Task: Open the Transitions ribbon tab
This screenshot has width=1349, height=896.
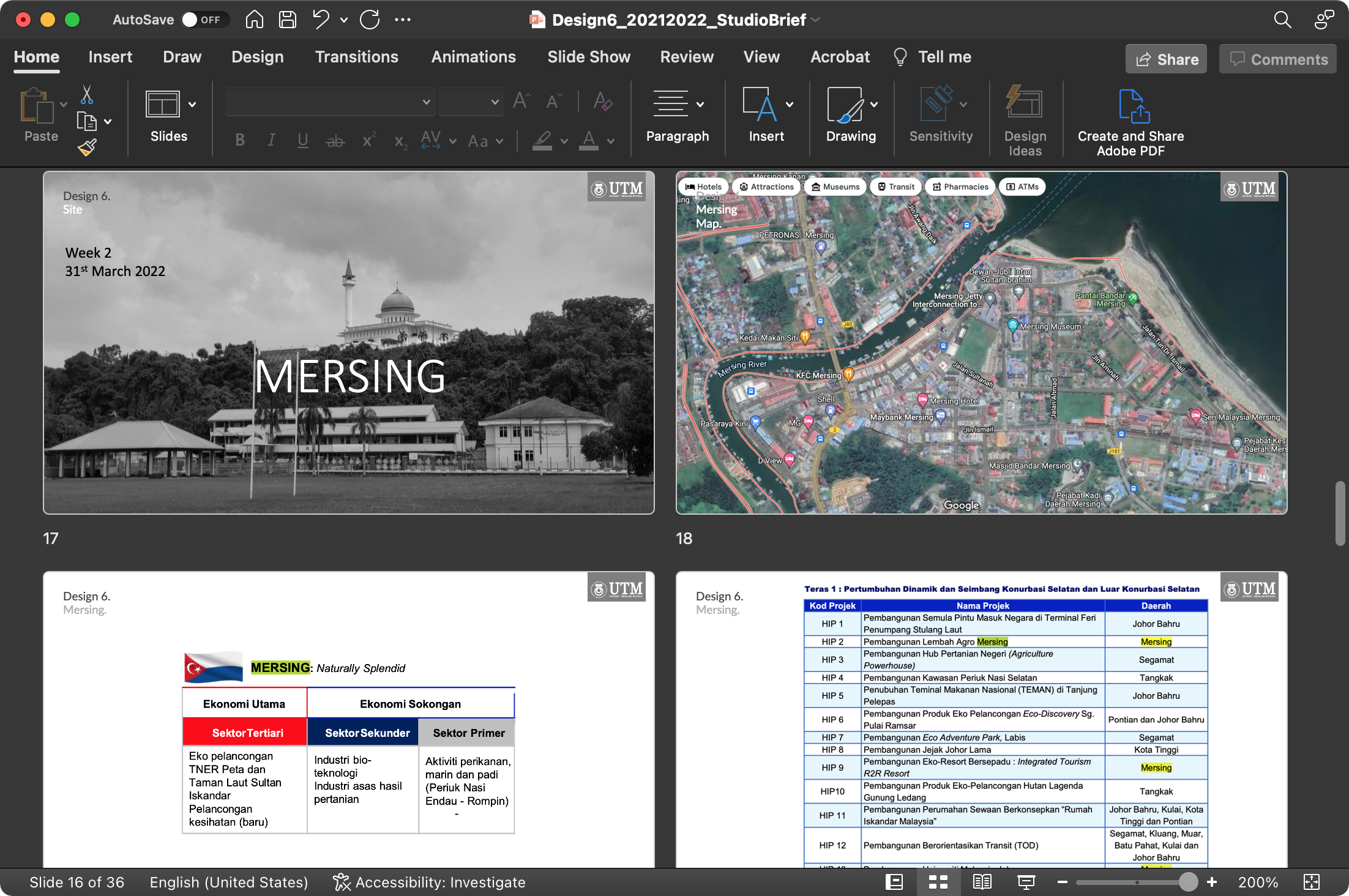Action: pyautogui.click(x=356, y=57)
